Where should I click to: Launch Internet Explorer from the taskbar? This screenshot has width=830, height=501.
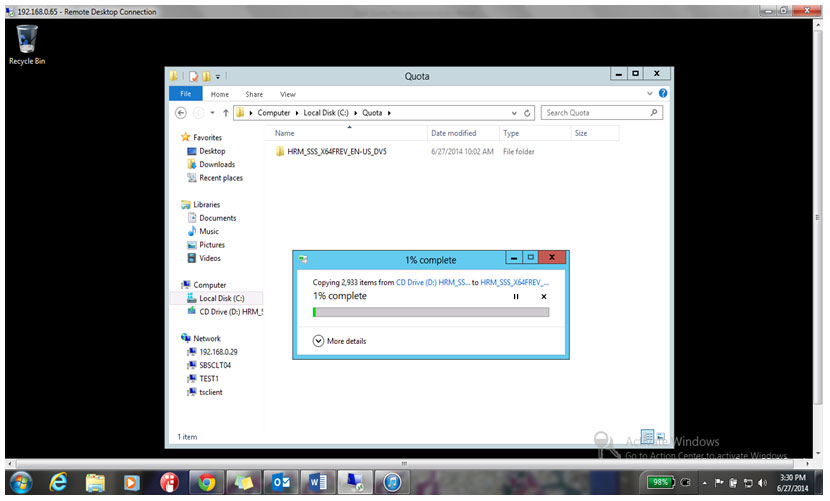pos(58,482)
